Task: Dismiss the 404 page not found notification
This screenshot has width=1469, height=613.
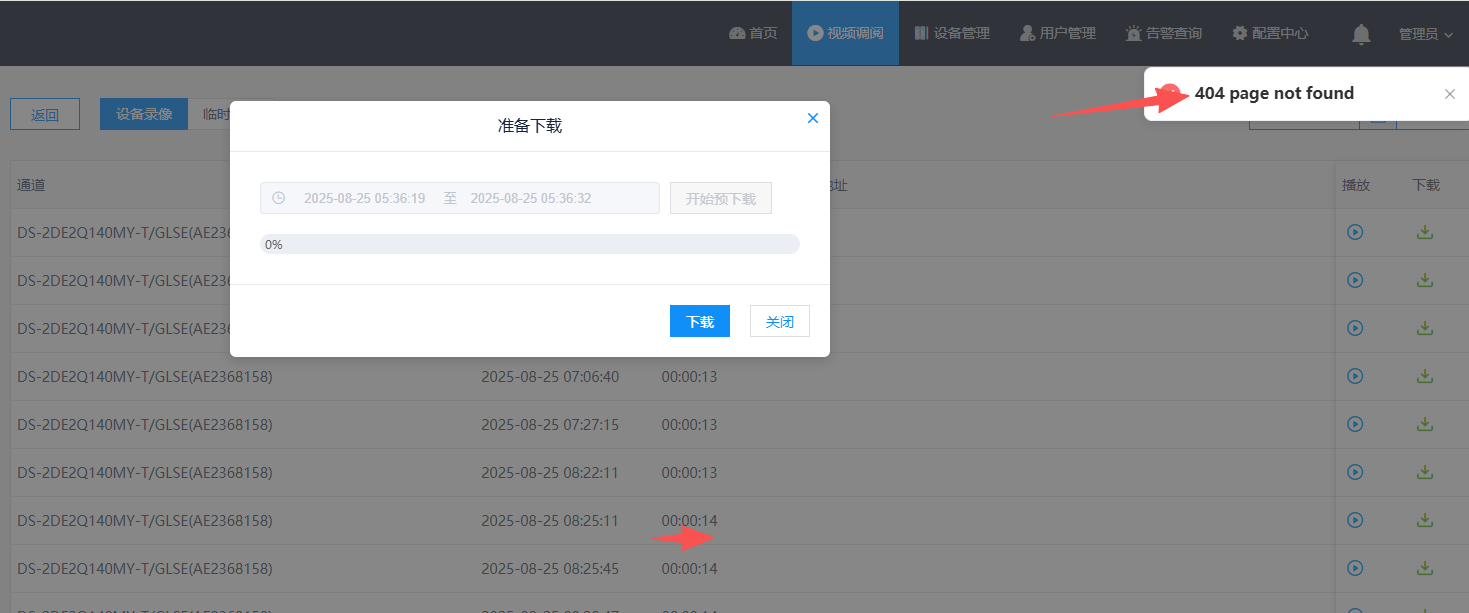Action: tap(1450, 94)
